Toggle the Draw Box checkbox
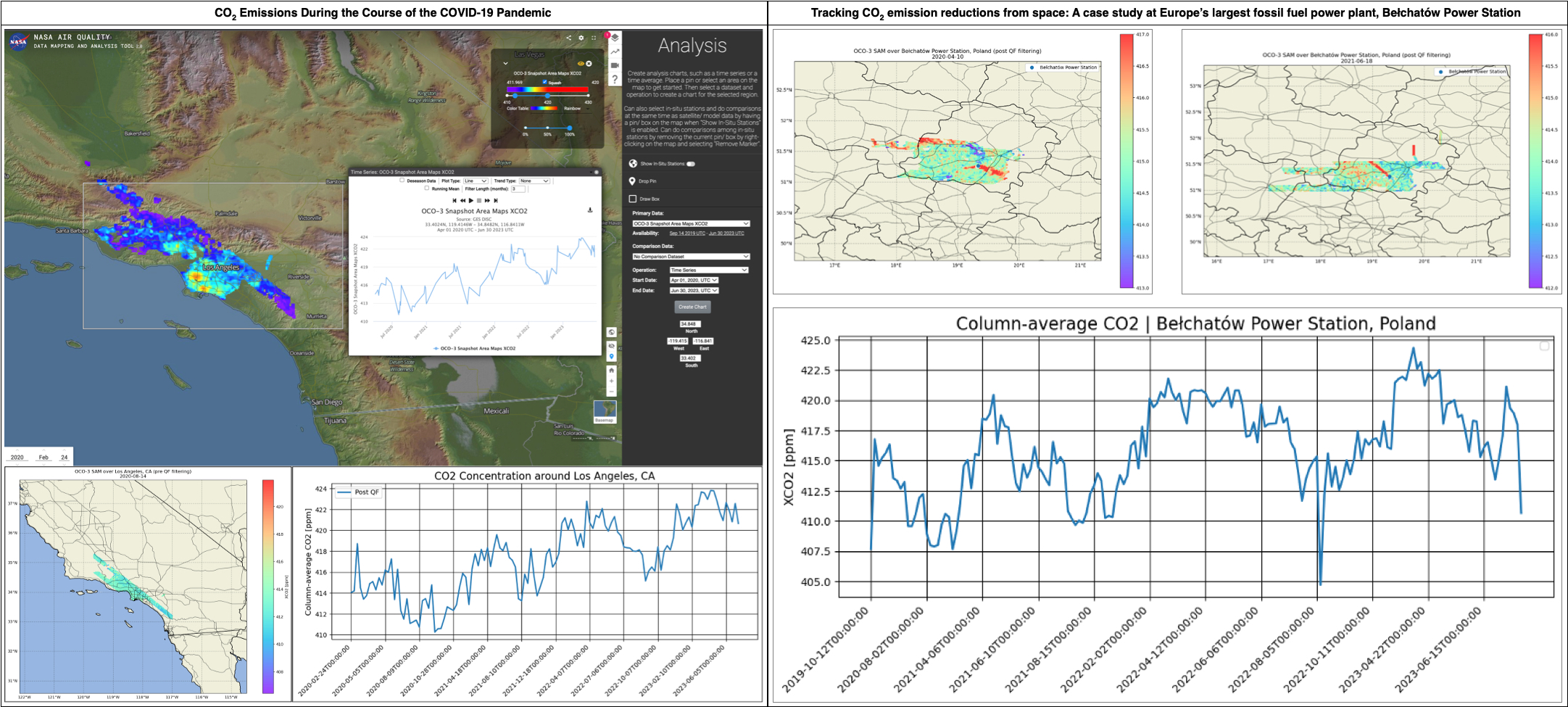The width and height of the screenshot is (1568, 707). 633,199
